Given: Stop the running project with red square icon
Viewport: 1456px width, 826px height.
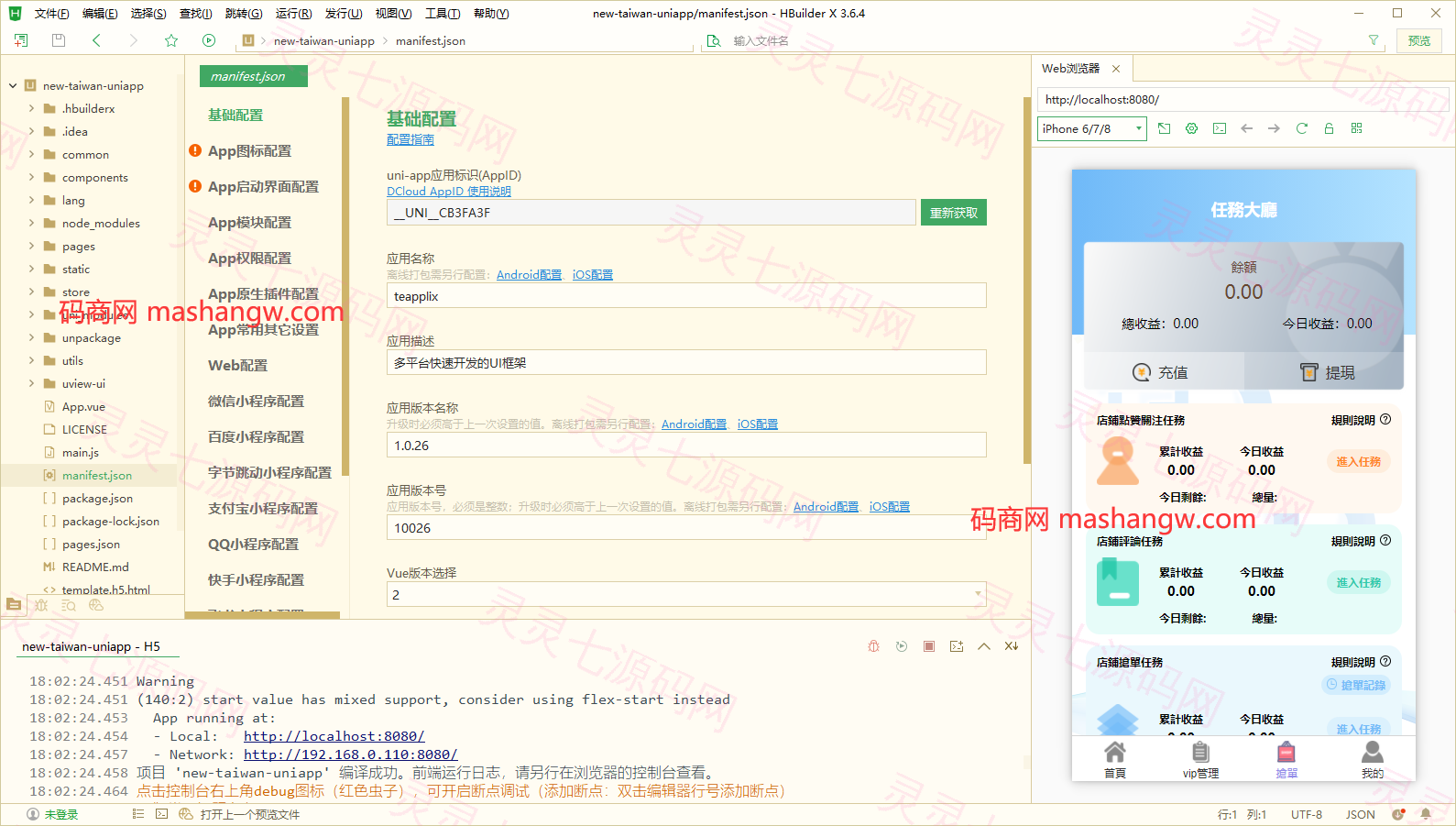Looking at the screenshot, I should (x=929, y=646).
